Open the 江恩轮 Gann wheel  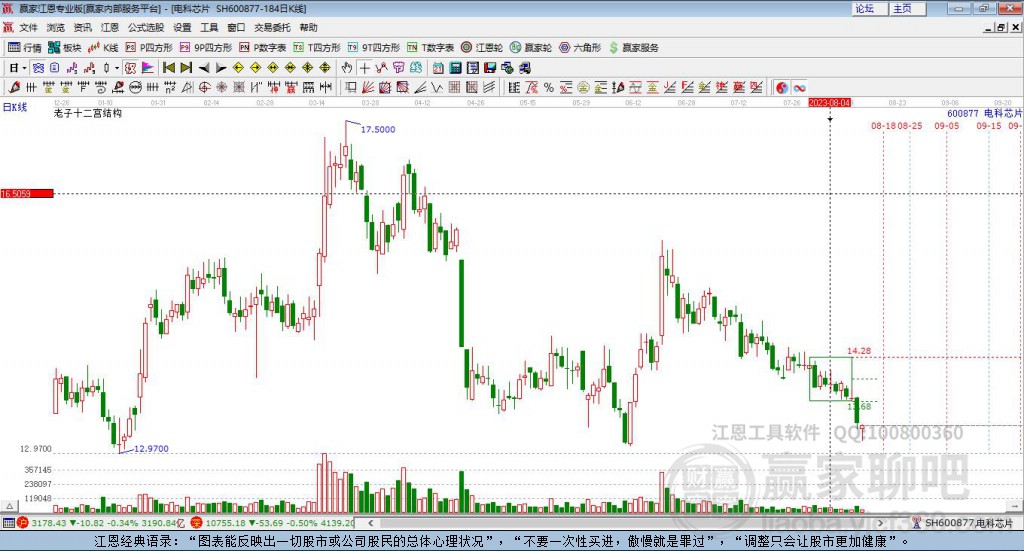point(481,48)
